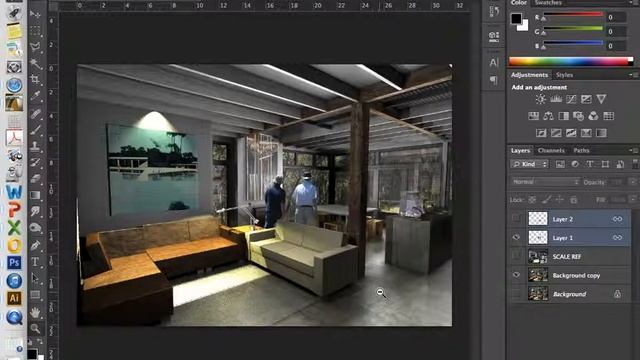The height and width of the screenshot is (360, 640).
Task: Open the Layers panel options menu
Action: [x=633, y=150]
